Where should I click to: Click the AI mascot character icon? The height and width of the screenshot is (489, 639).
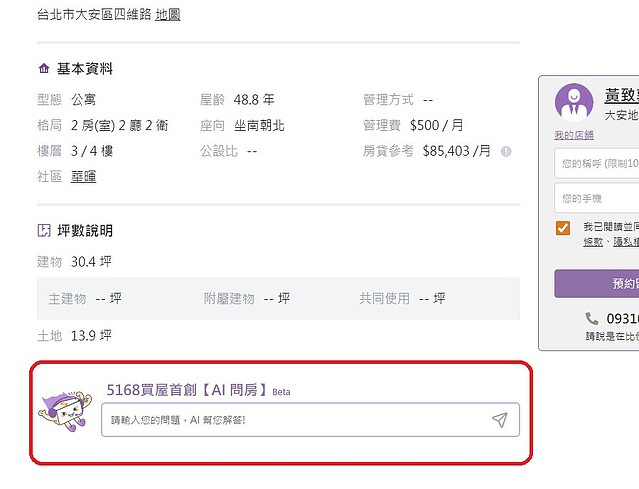pyautogui.click(x=65, y=412)
